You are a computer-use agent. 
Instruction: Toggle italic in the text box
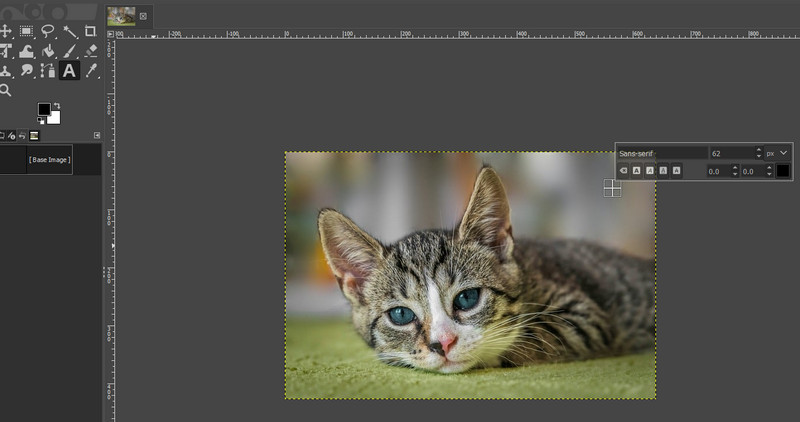pyautogui.click(x=649, y=170)
